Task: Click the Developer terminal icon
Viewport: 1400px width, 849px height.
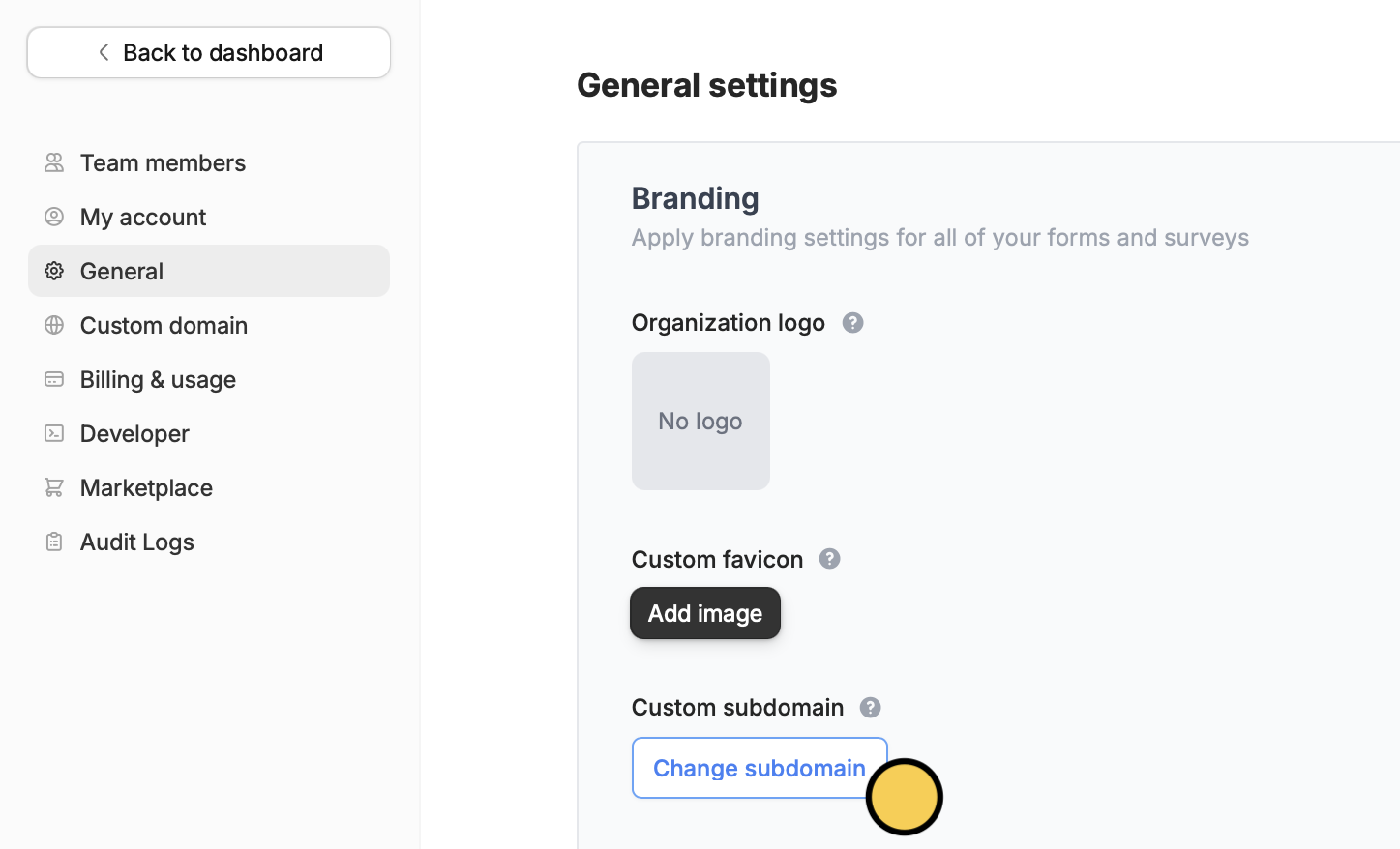Action: [54, 433]
